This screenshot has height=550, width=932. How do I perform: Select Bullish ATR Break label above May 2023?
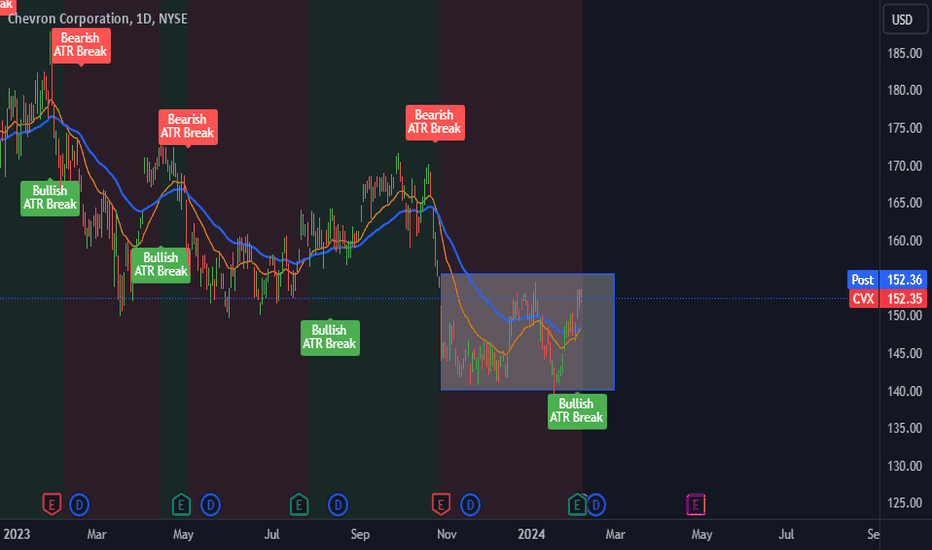(160, 265)
